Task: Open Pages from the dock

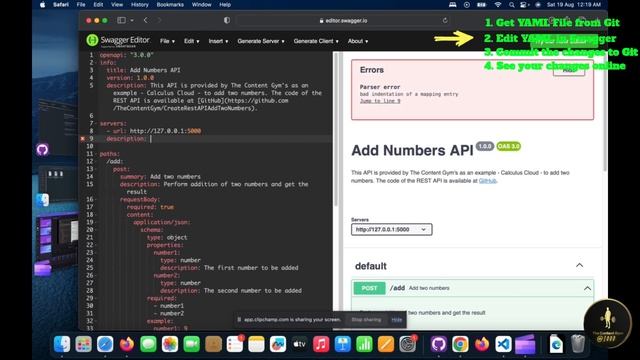Action: [x=386, y=344]
